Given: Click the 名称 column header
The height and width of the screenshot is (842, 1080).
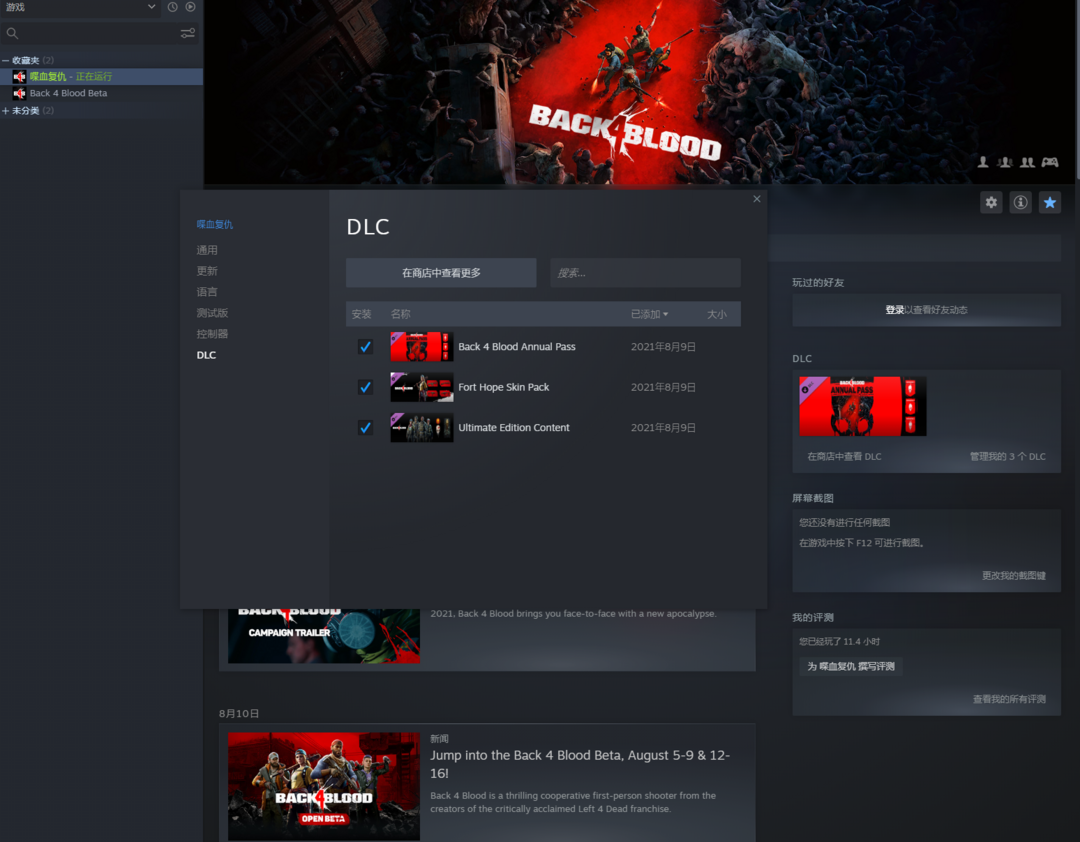Looking at the screenshot, I should coord(400,314).
